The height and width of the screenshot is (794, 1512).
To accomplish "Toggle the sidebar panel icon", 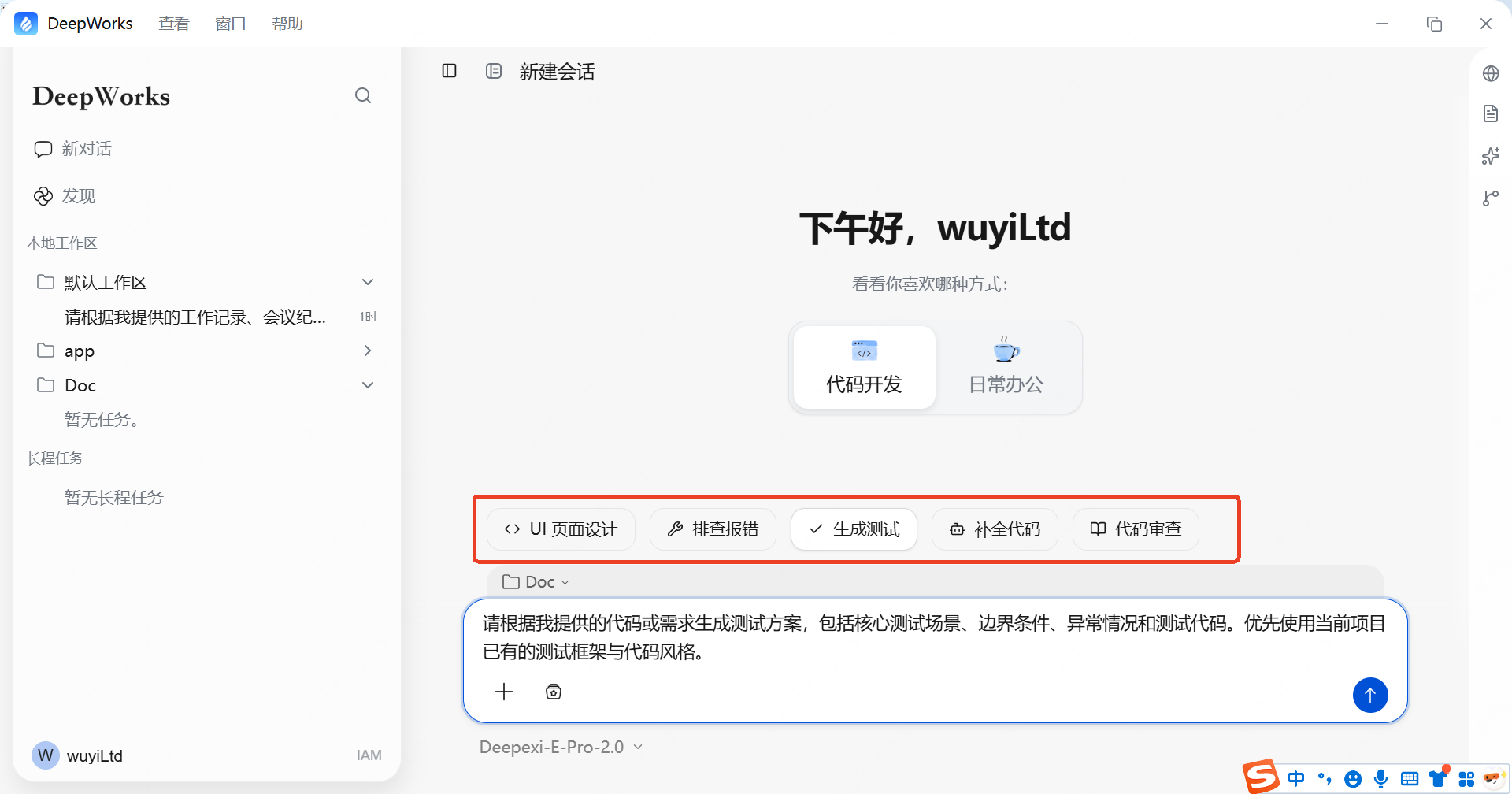I will (x=450, y=71).
